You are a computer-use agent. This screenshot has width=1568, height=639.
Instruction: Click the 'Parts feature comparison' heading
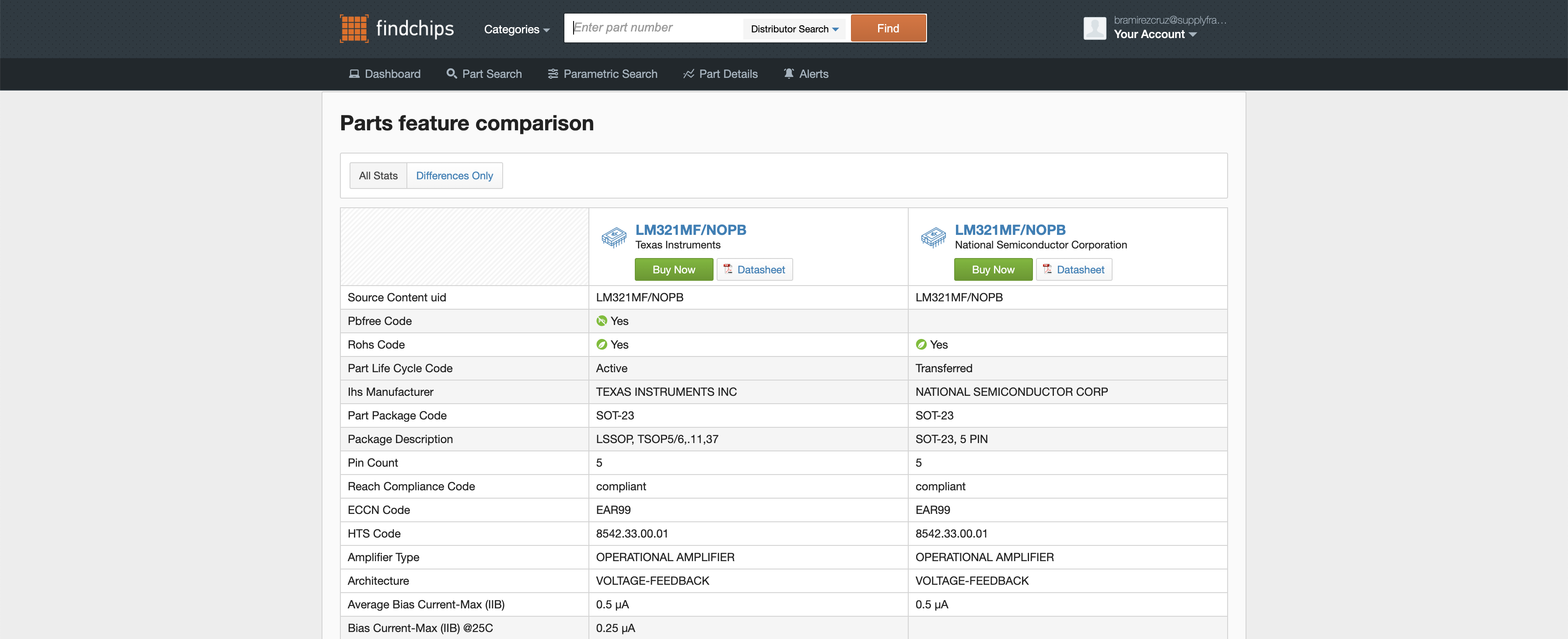[467, 123]
